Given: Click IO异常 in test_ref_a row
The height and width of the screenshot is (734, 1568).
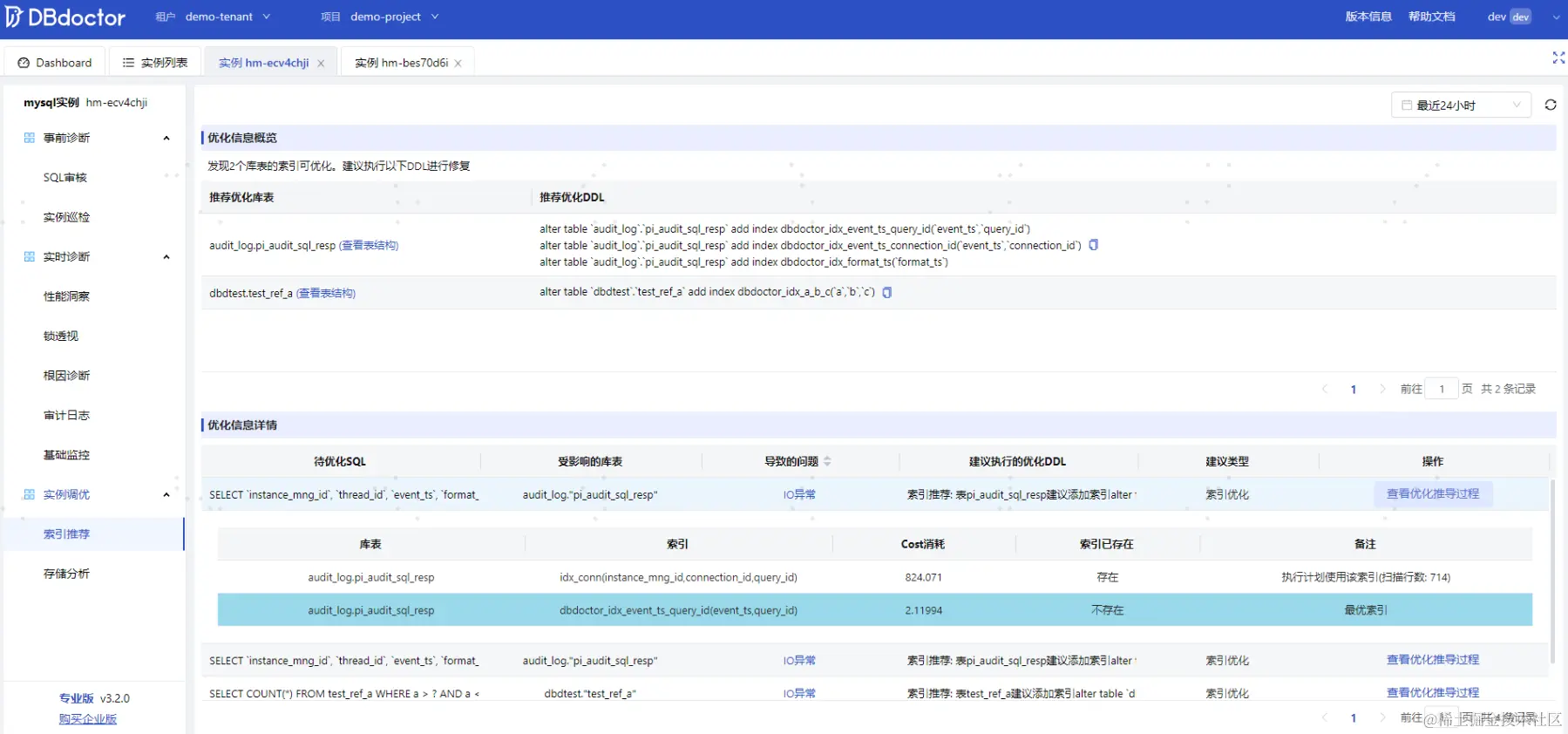Looking at the screenshot, I should [799, 693].
